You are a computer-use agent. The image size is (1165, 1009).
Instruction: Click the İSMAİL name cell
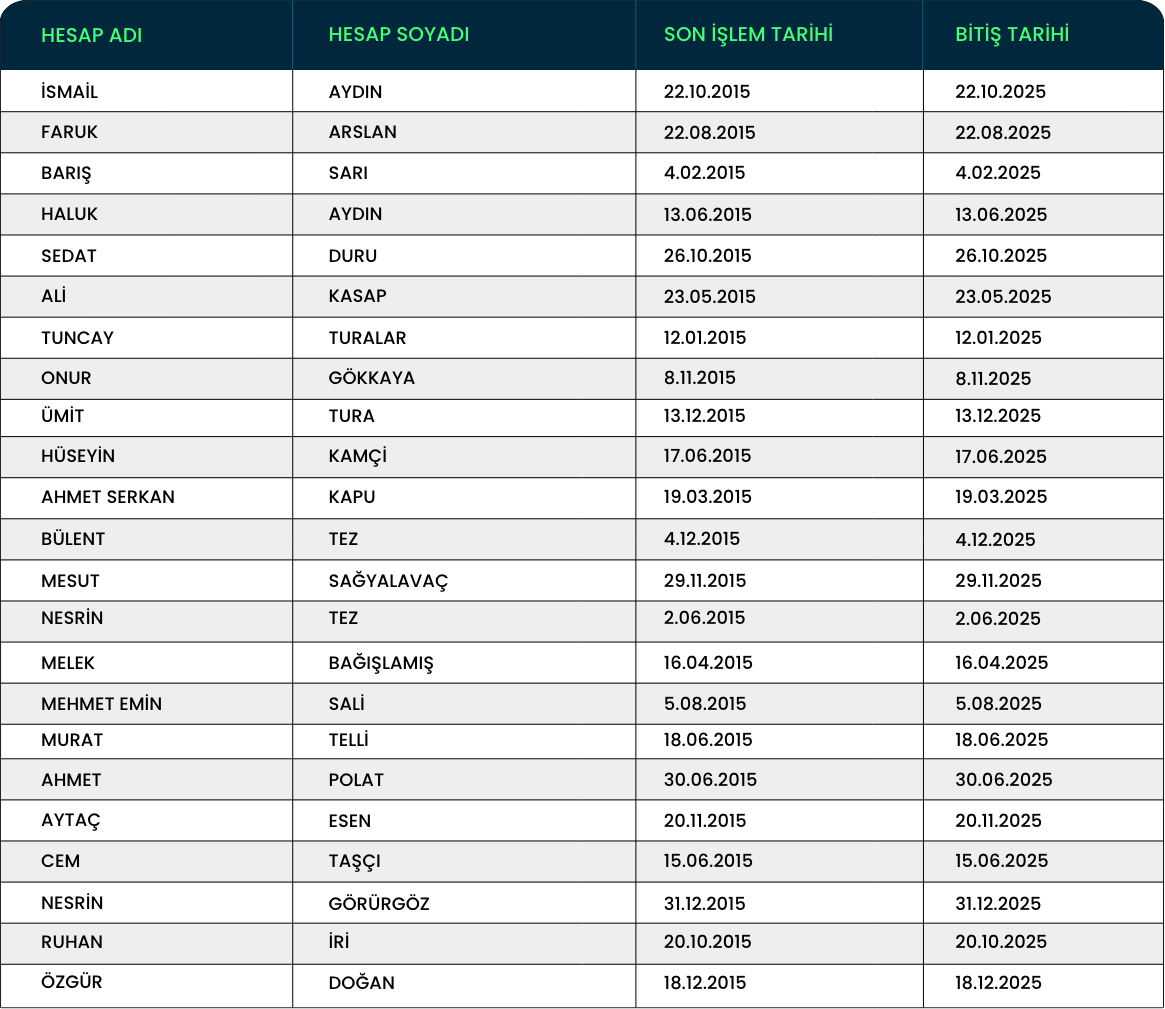click(70, 92)
